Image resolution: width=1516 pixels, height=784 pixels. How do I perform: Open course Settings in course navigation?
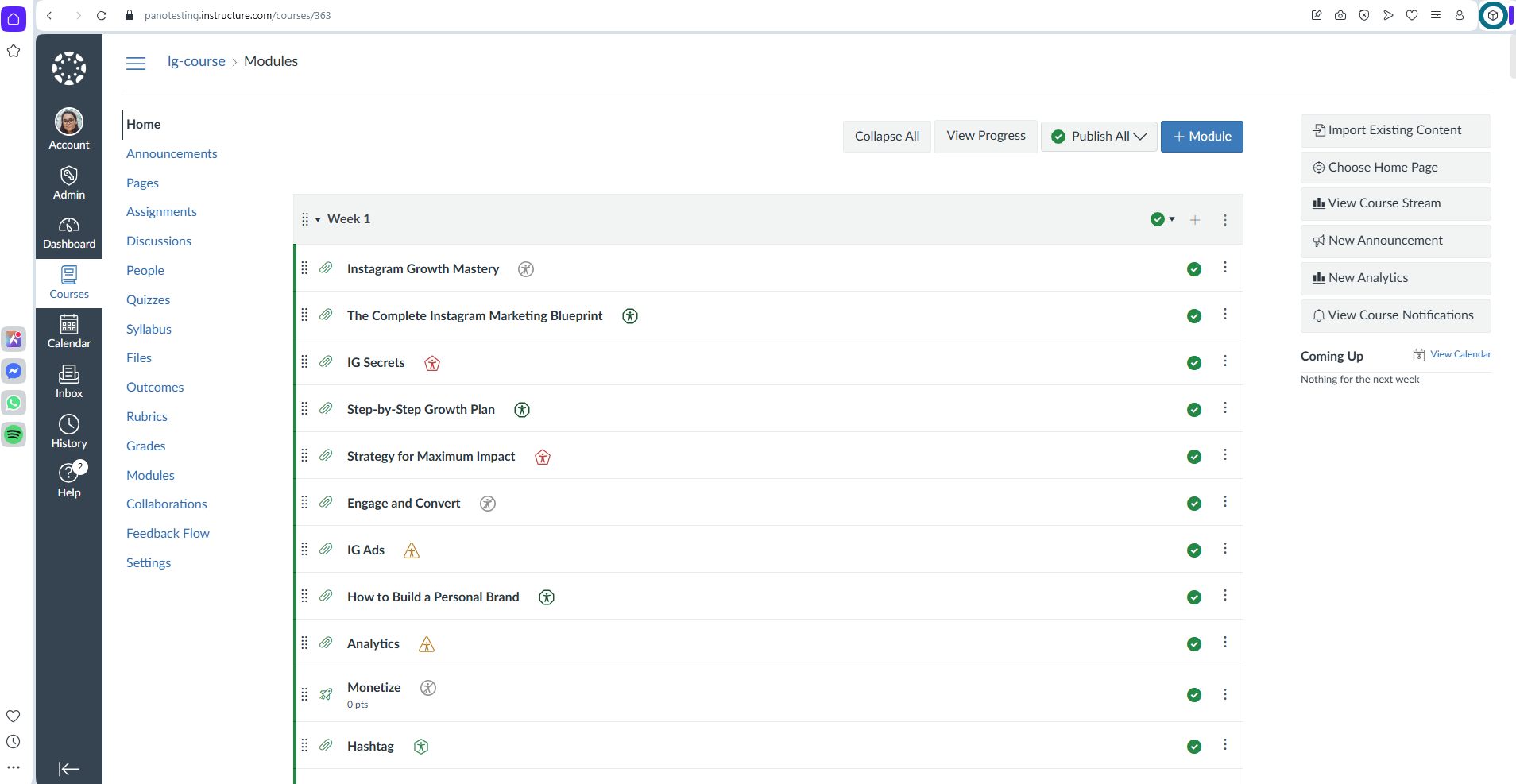pos(149,563)
